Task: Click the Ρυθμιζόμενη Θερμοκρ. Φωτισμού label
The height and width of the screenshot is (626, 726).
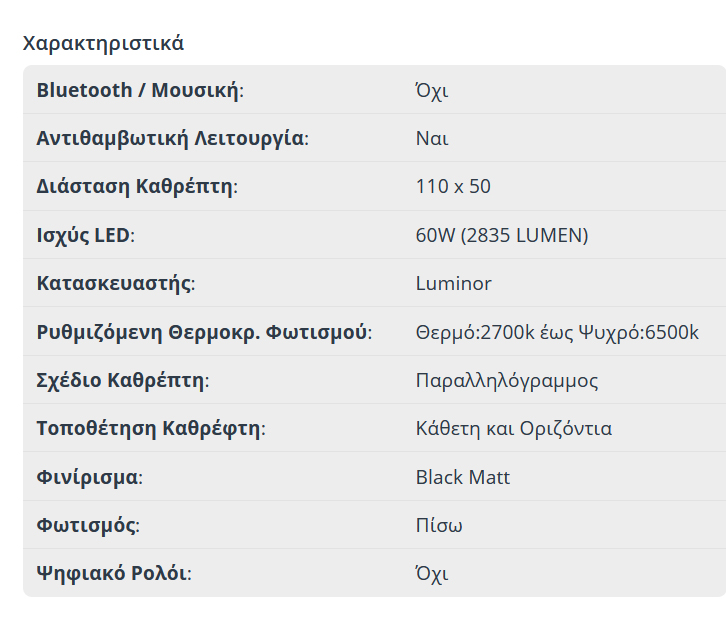Action: tap(203, 332)
